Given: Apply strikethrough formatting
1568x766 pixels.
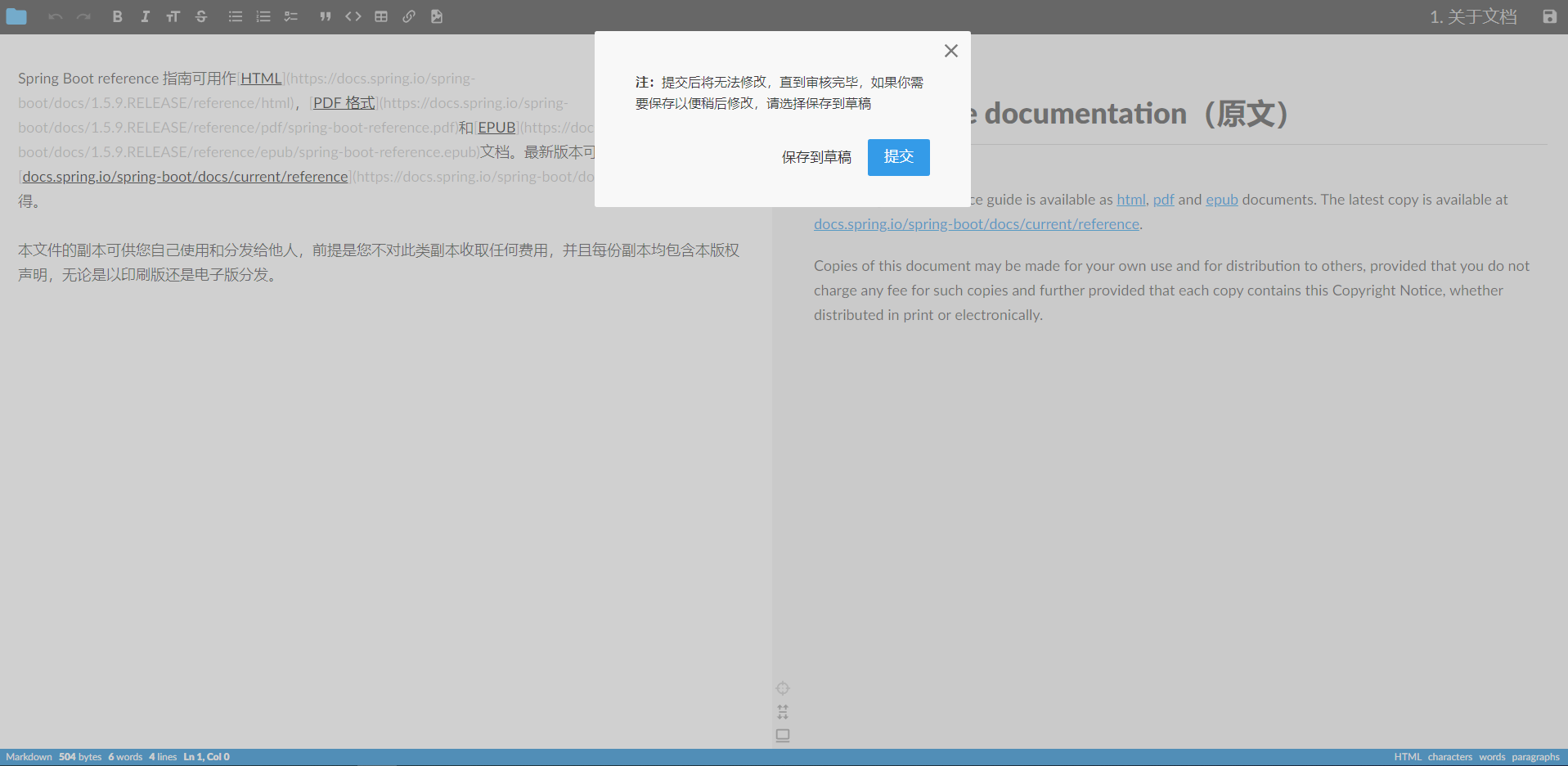Looking at the screenshot, I should (x=201, y=16).
